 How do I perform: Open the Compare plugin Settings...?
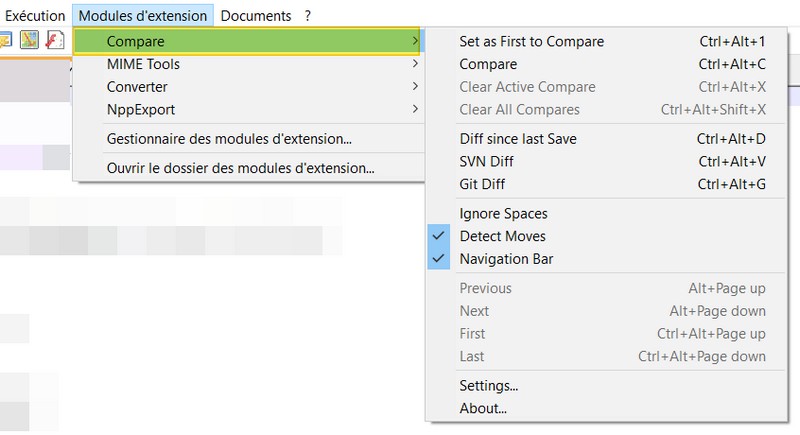coord(488,385)
